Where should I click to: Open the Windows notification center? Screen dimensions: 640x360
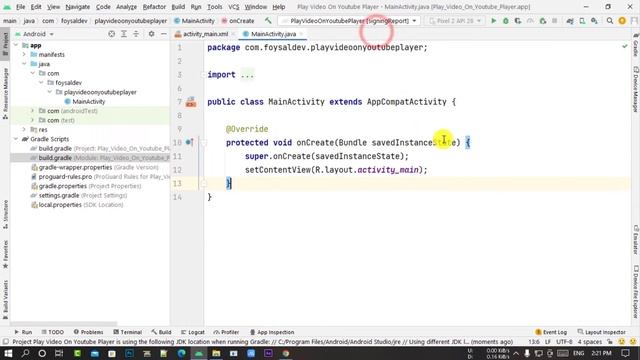pos(625,353)
